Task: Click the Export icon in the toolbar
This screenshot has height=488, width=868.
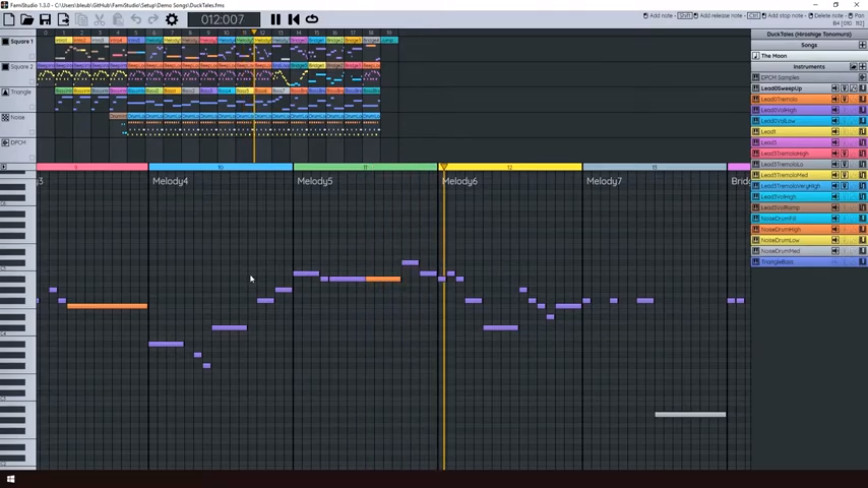Action: [x=63, y=19]
